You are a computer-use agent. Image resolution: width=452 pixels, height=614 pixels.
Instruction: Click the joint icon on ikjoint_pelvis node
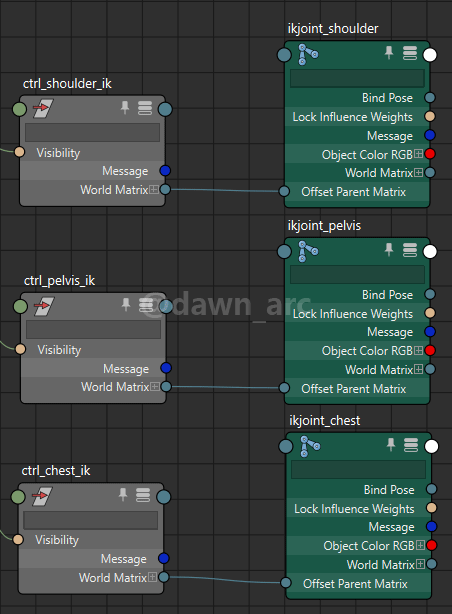(308, 251)
